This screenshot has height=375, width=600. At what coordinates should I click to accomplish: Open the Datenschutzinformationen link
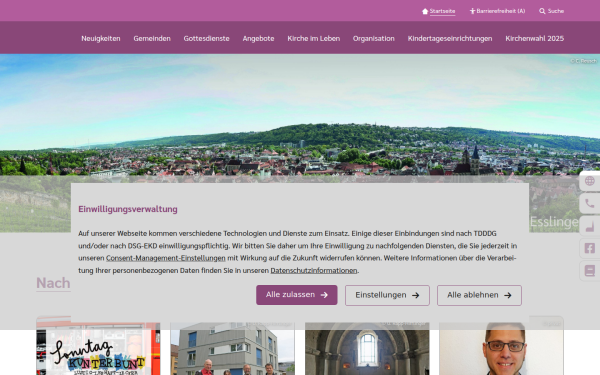click(x=314, y=271)
